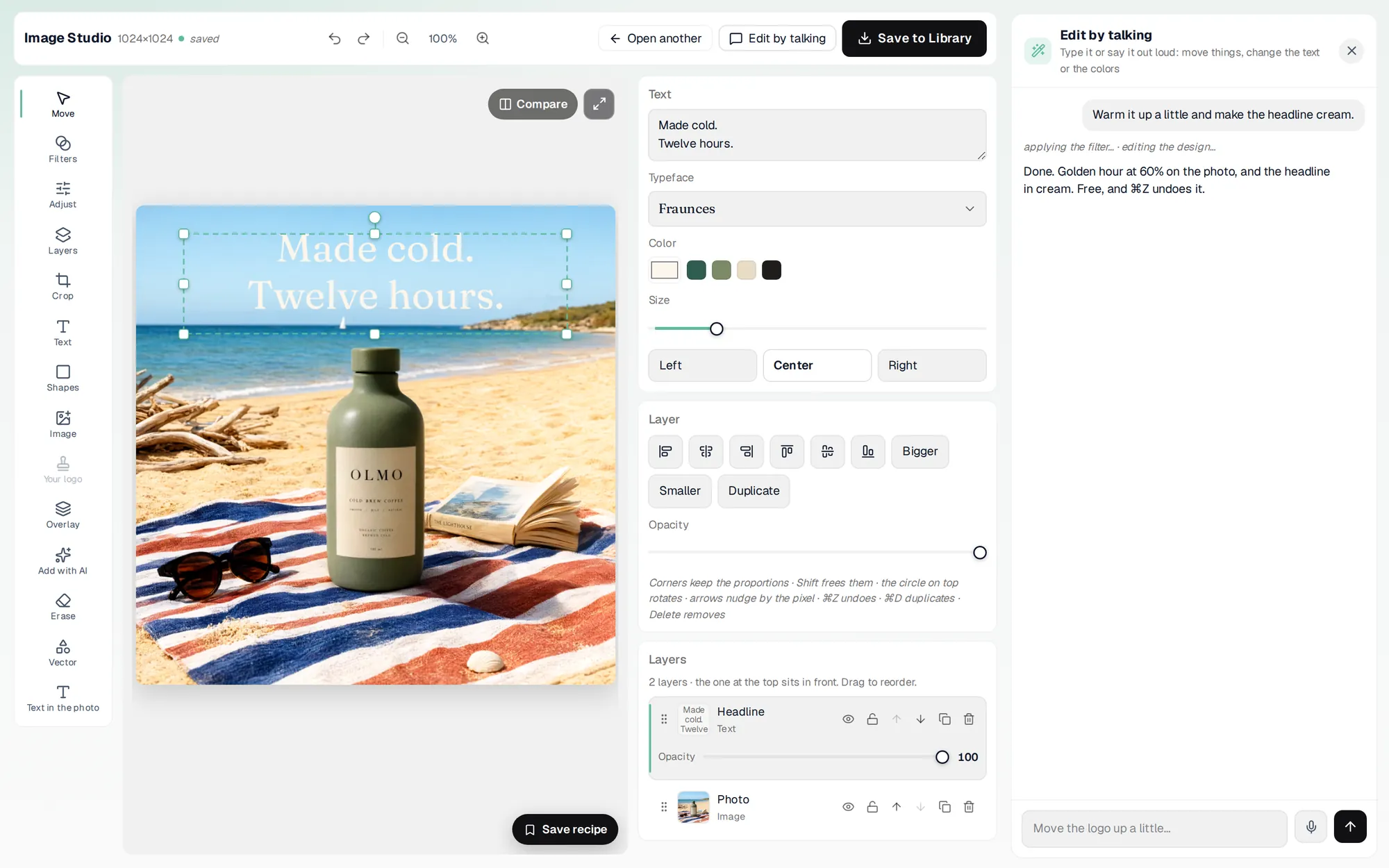Click the Duplicate layer button
This screenshot has width=1389, height=868.
tap(754, 491)
